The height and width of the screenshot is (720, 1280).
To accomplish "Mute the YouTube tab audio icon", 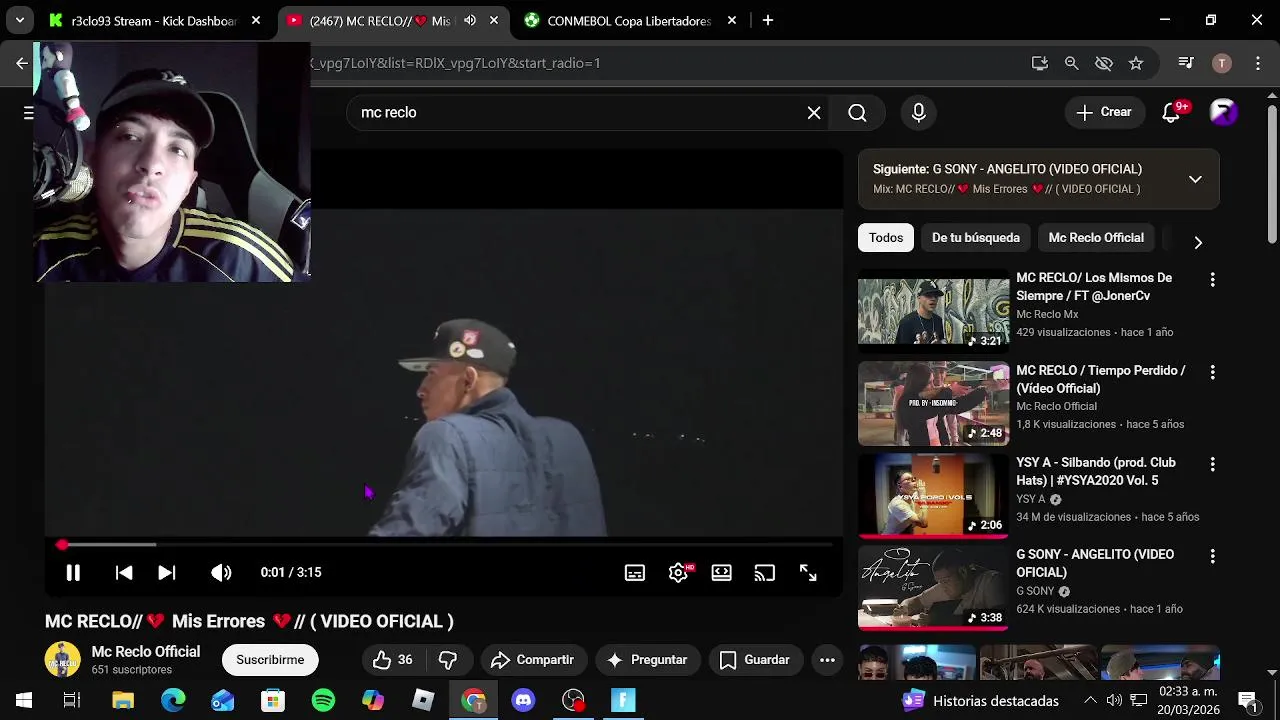I will coord(470,20).
